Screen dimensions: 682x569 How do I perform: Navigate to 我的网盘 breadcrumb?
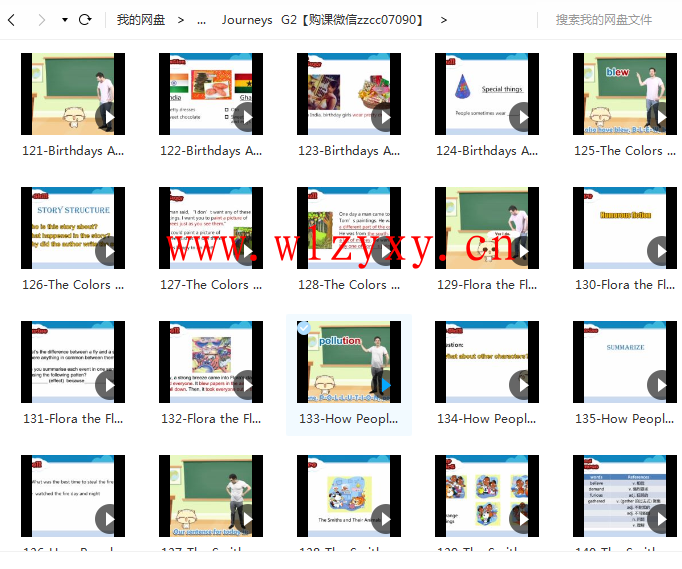point(140,20)
